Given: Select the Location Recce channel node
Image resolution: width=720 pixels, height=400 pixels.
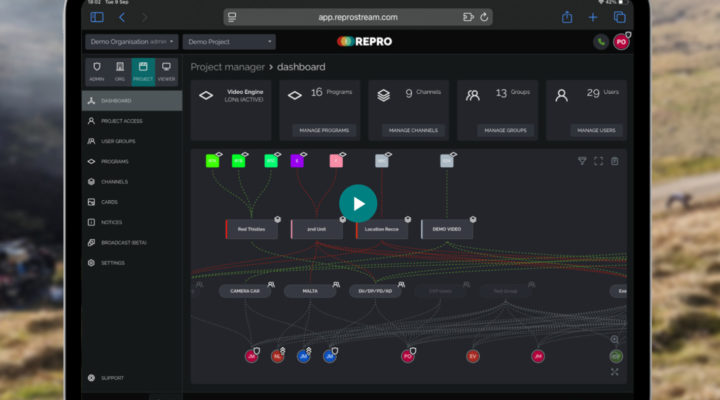Looking at the screenshot, I should (382, 229).
